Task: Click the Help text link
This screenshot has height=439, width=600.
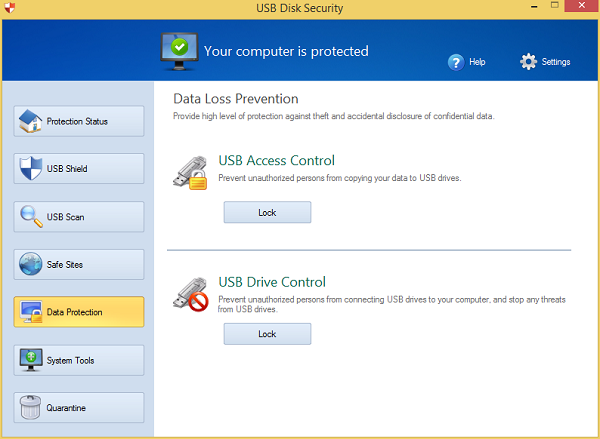Action: [x=477, y=62]
